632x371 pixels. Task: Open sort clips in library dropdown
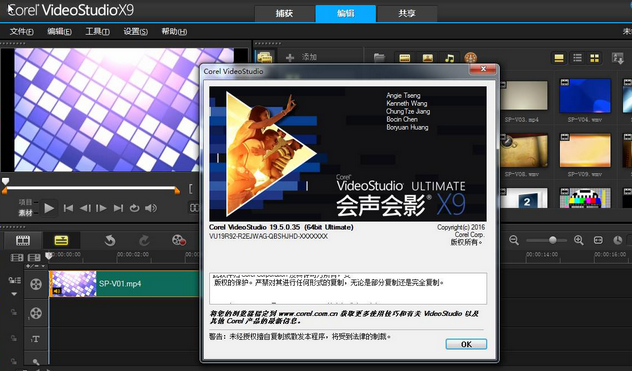[617, 58]
